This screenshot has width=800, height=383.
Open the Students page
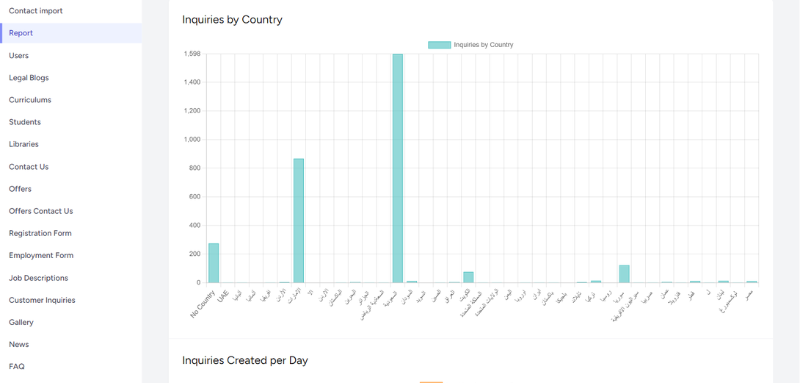24,122
